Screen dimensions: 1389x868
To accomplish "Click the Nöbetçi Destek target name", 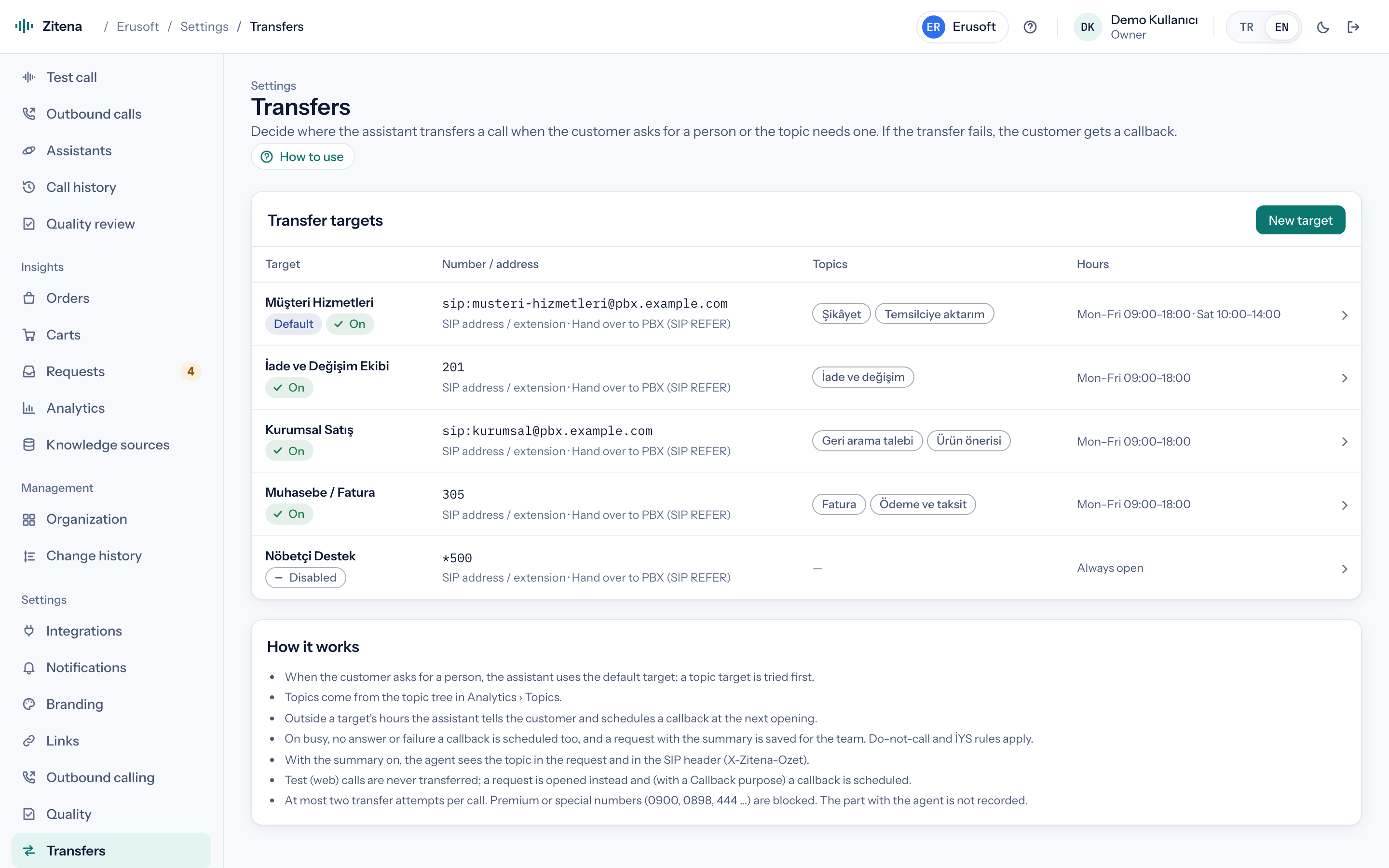I will [x=310, y=556].
